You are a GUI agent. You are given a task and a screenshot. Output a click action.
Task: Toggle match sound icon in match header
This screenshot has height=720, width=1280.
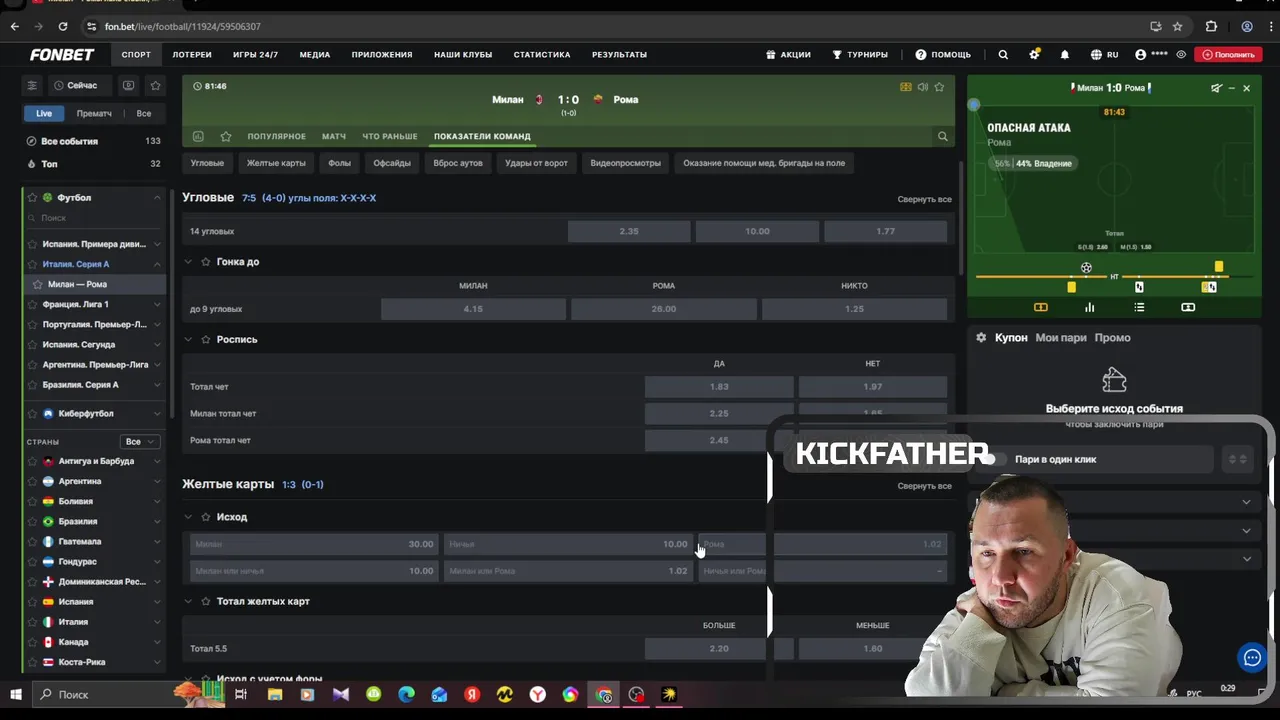(x=922, y=87)
